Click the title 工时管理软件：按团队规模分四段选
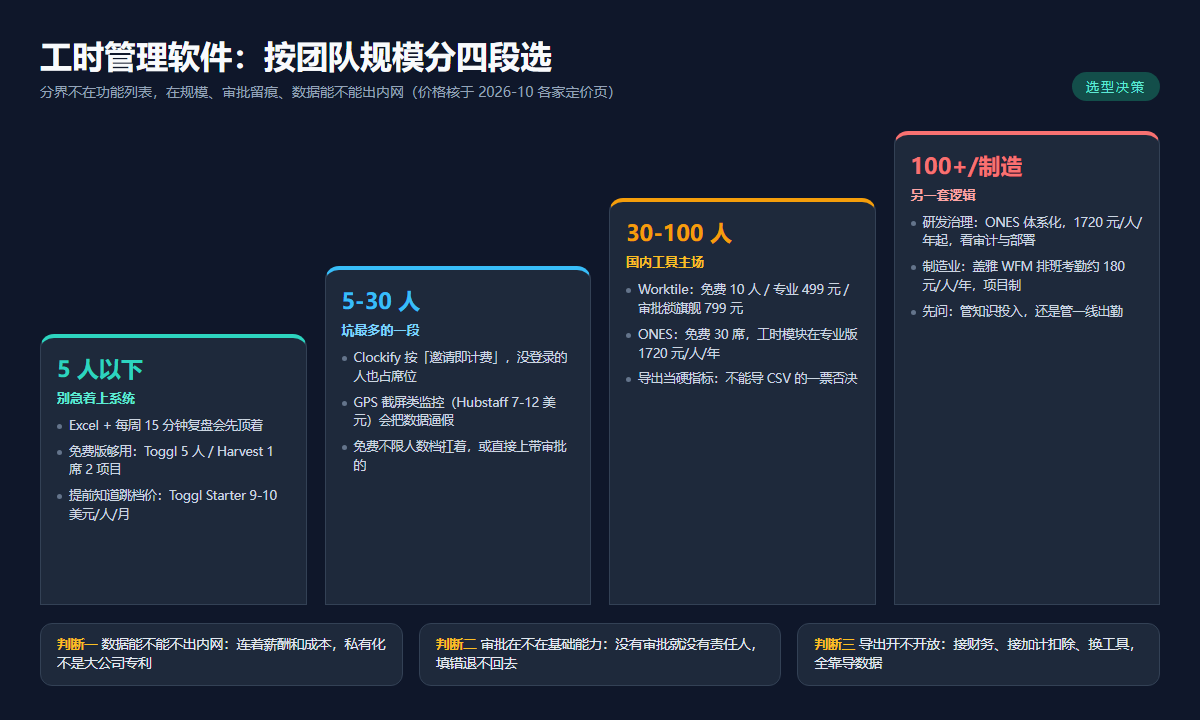Viewport: 1200px width, 720px height. [x=296, y=58]
